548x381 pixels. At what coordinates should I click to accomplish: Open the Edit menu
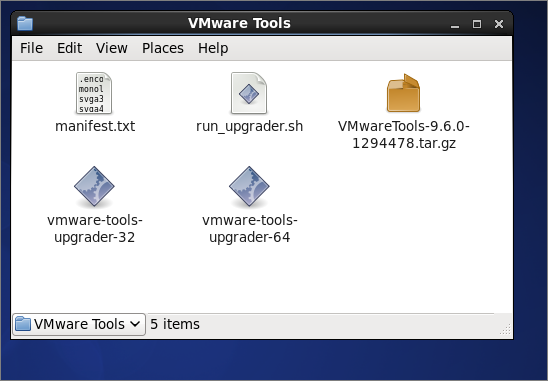click(x=70, y=48)
